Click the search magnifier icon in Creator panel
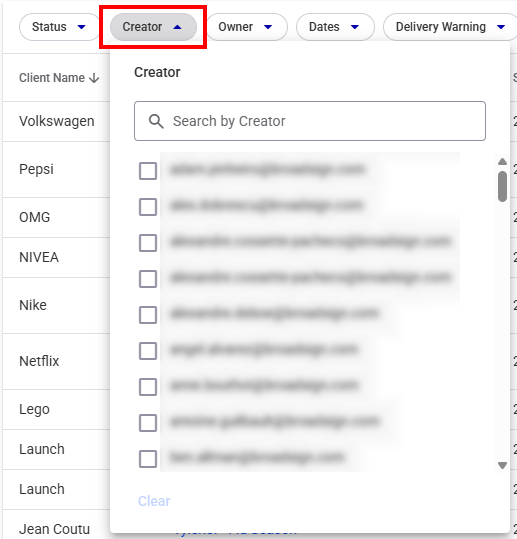The height and width of the screenshot is (539, 517). (x=156, y=121)
